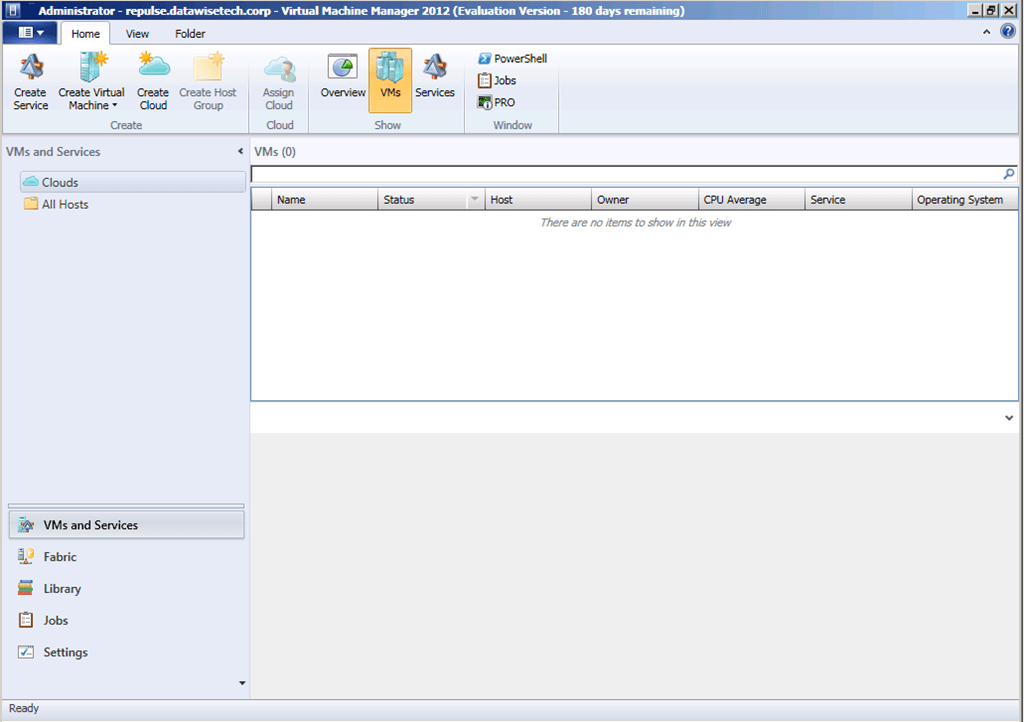Click the Assign Cloud ribbon icon
This screenshot has height=722, width=1024.
pos(279,82)
